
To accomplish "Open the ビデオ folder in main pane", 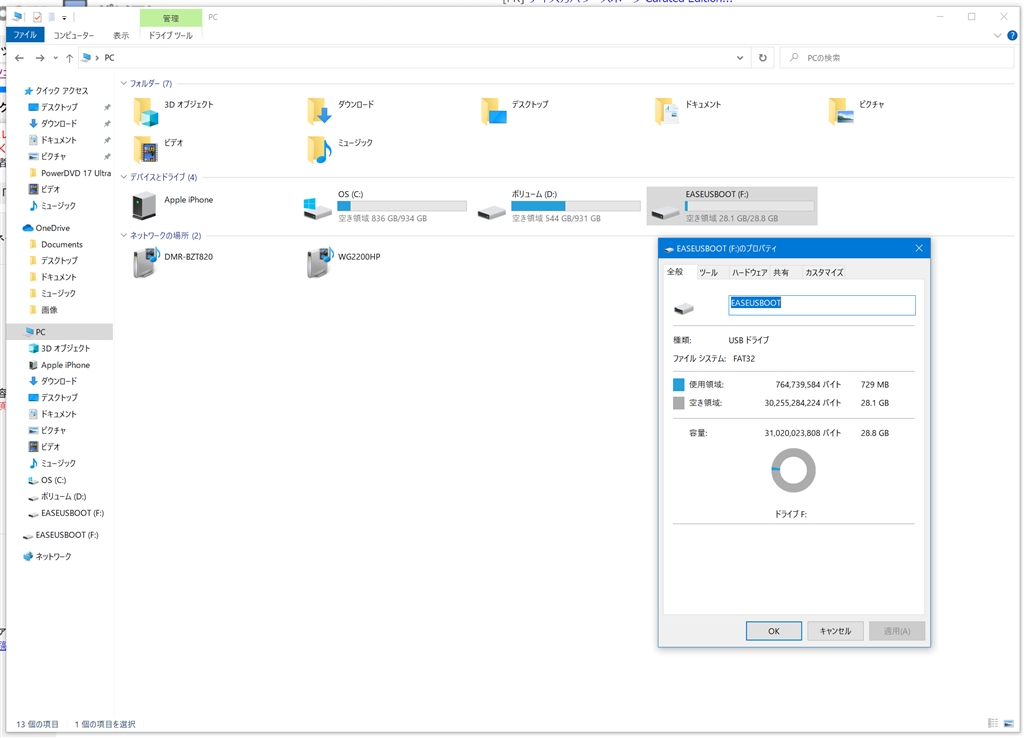I will (x=146, y=150).
